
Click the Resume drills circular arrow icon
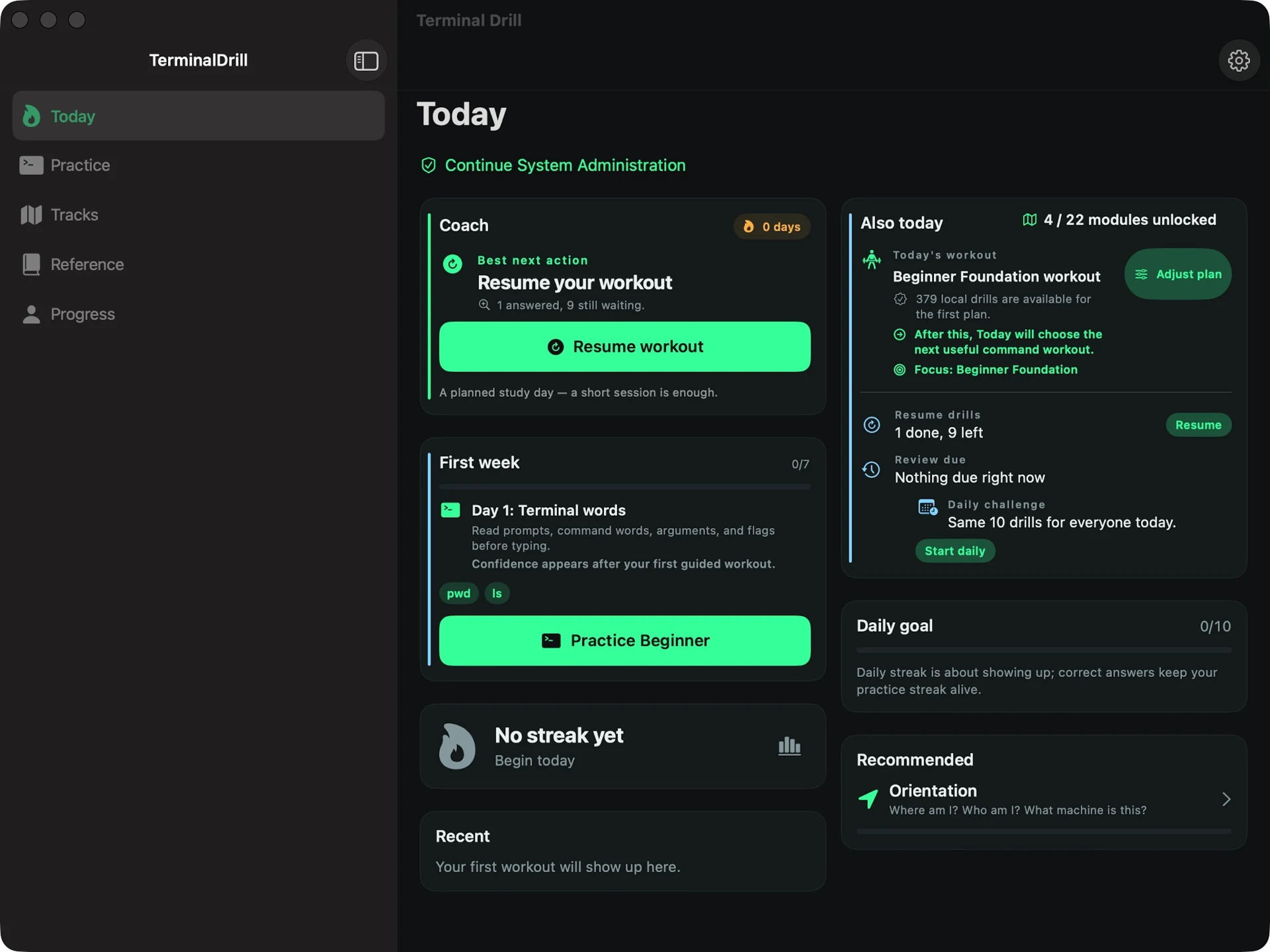coord(872,424)
